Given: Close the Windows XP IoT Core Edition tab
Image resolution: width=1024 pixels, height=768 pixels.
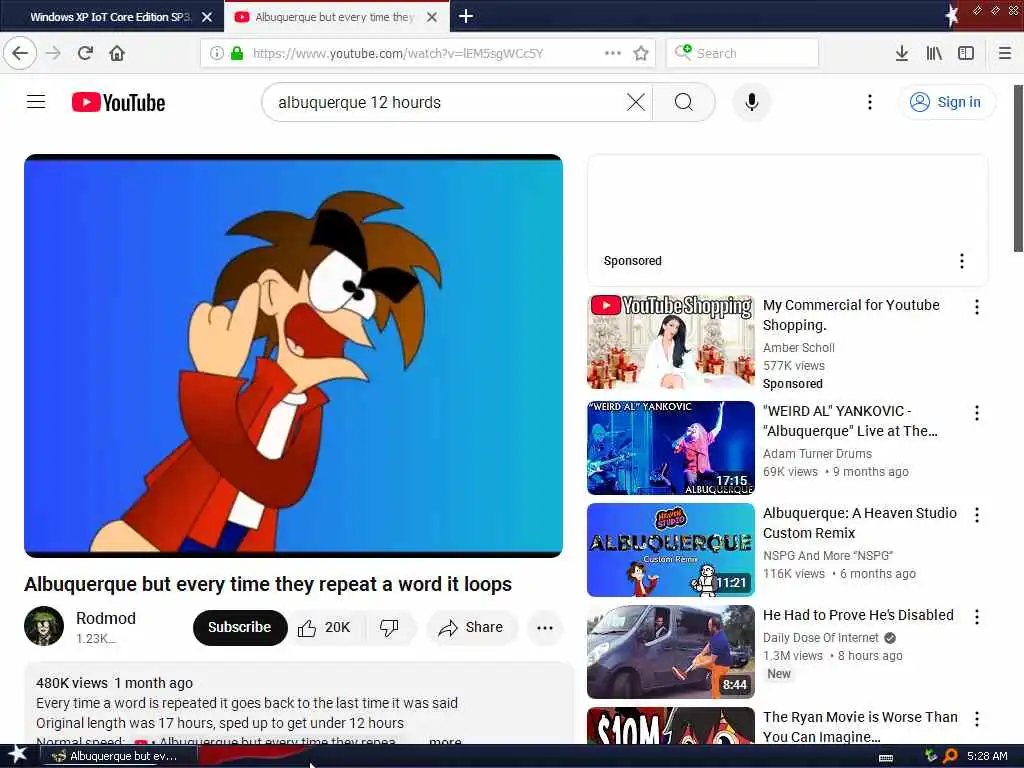Looking at the screenshot, I should [207, 17].
